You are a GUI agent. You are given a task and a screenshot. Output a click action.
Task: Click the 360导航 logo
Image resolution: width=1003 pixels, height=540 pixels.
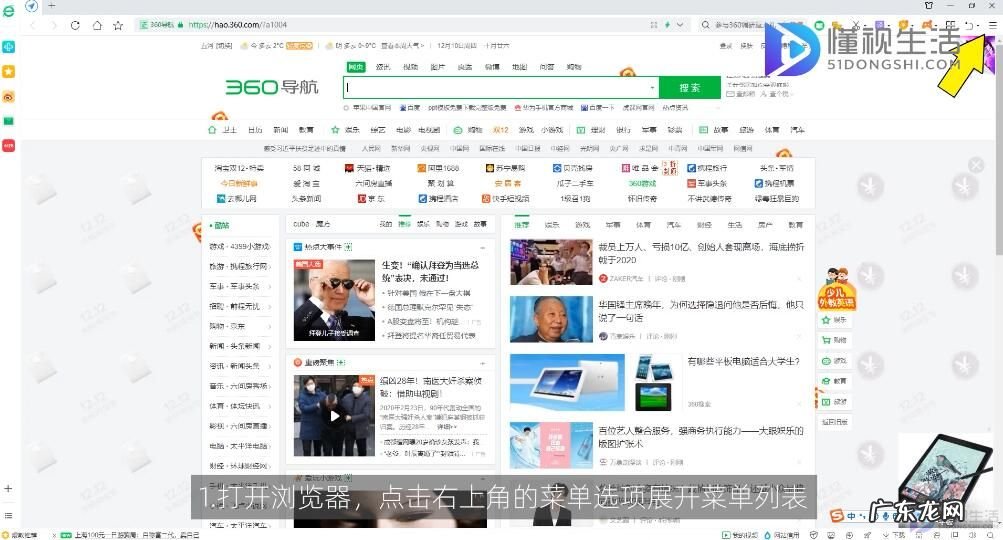tap(272, 87)
